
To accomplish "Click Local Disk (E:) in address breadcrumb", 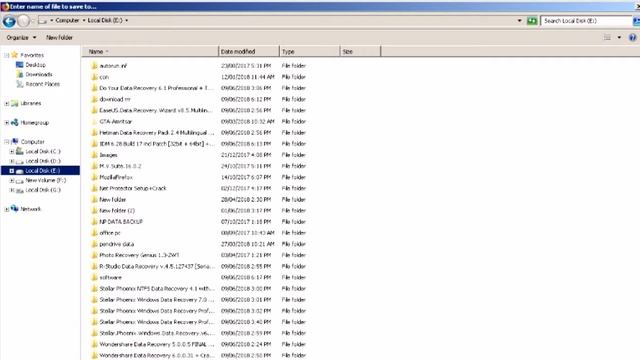I will [x=105, y=20].
